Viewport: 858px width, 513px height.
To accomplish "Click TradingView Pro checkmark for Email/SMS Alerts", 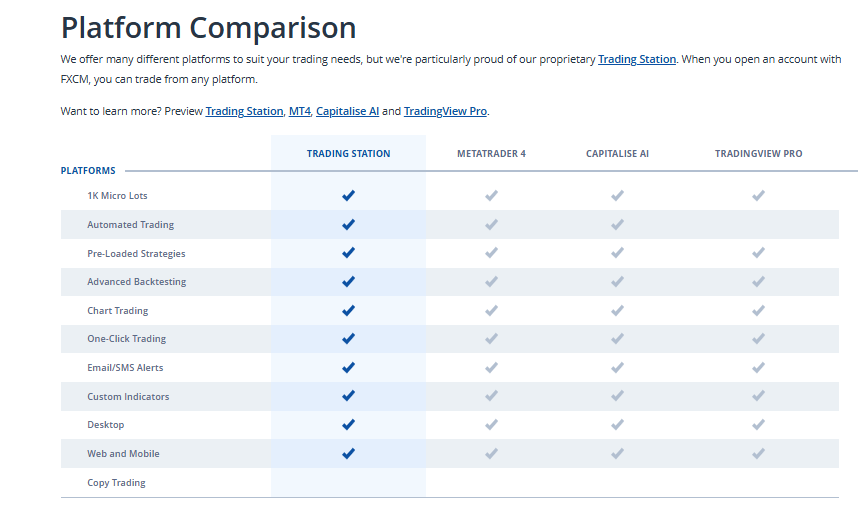I will [x=758, y=368].
